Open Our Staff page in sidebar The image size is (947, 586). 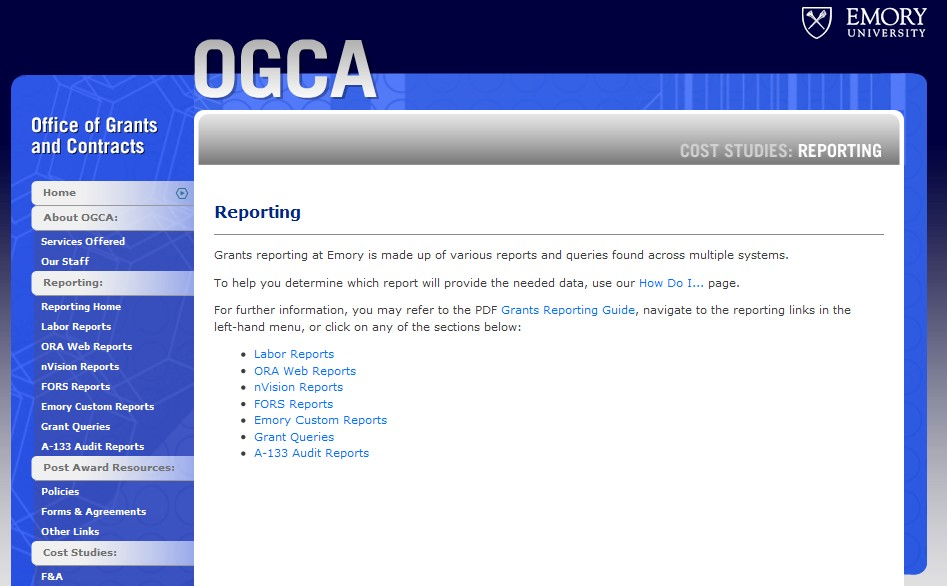[65, 262]
